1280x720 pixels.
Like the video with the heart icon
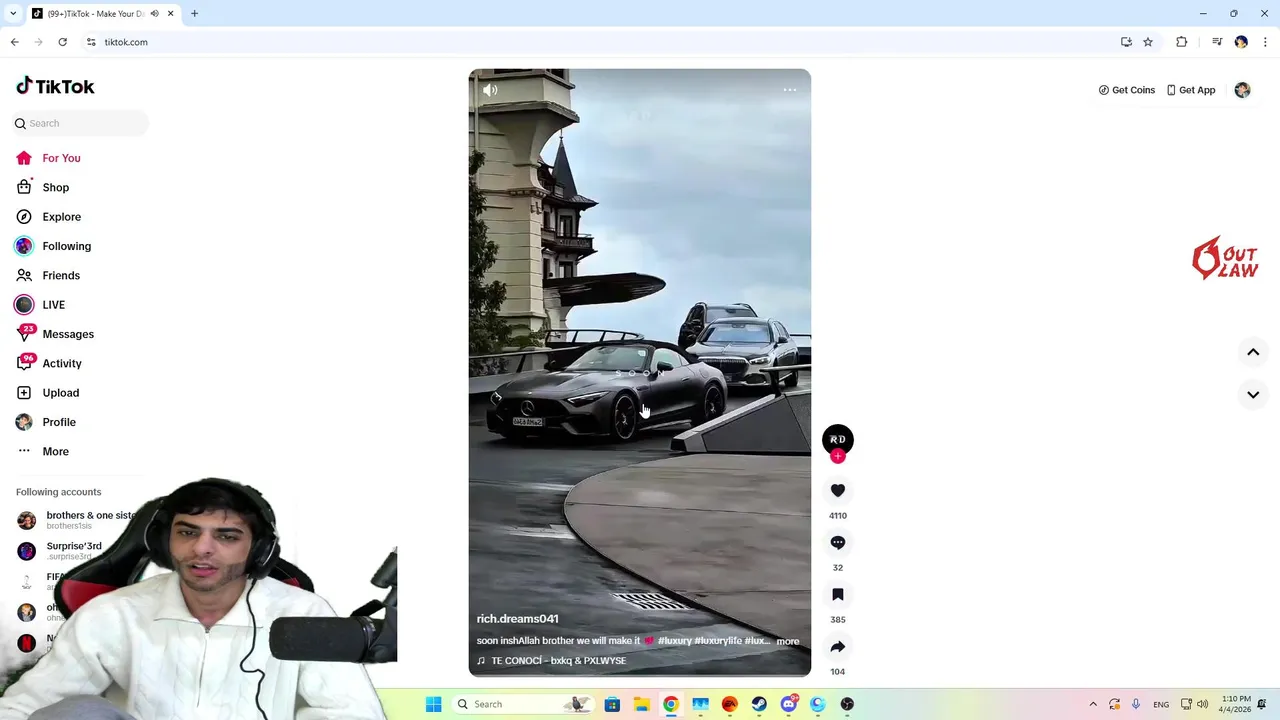[x=838, y=490]
